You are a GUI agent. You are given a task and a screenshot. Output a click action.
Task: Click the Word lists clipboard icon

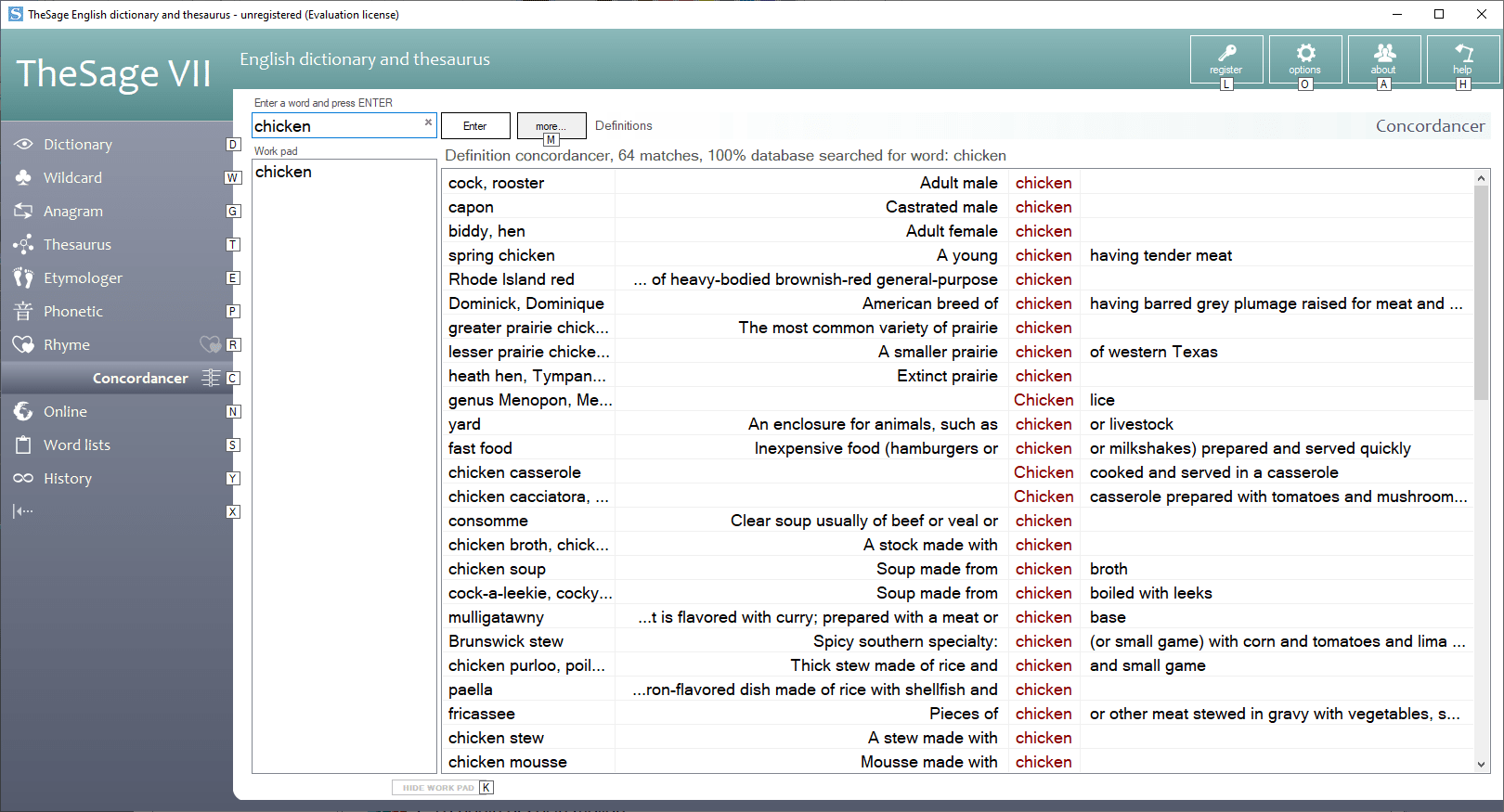(23, 445)
